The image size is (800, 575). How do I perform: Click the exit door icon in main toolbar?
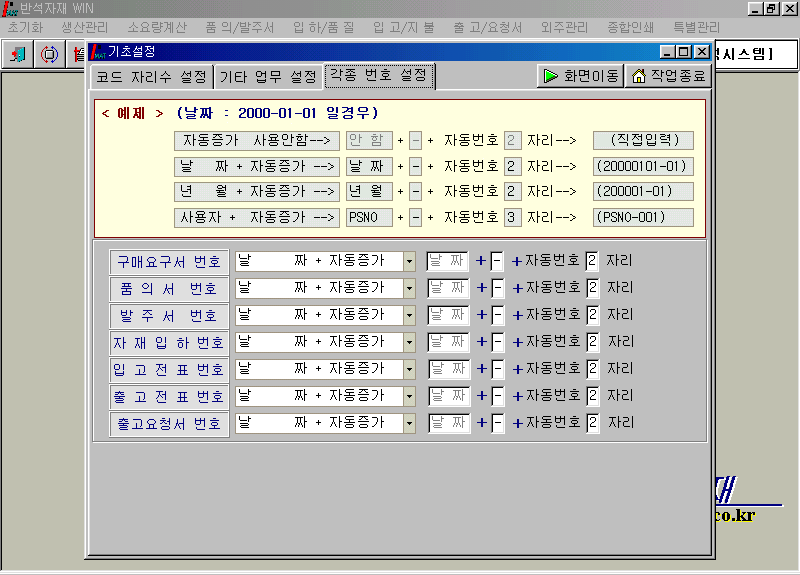18,54
